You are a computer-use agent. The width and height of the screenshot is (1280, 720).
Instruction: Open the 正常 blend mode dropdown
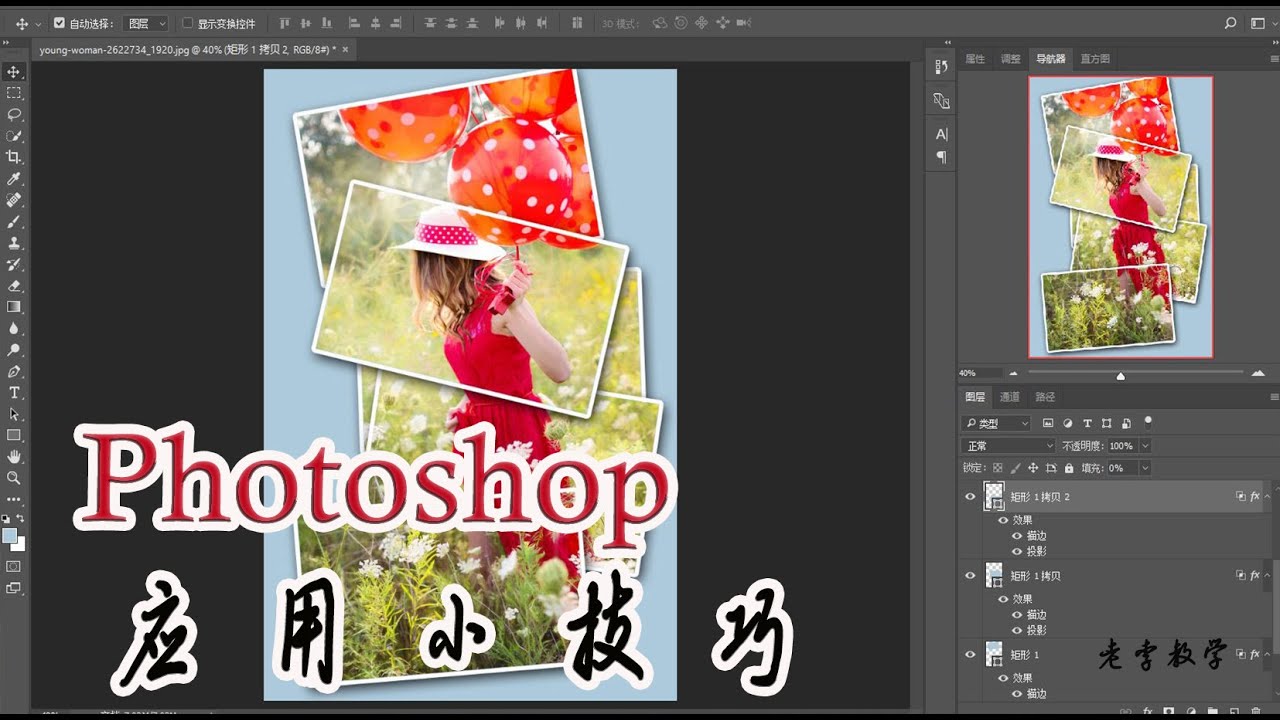1008,446
